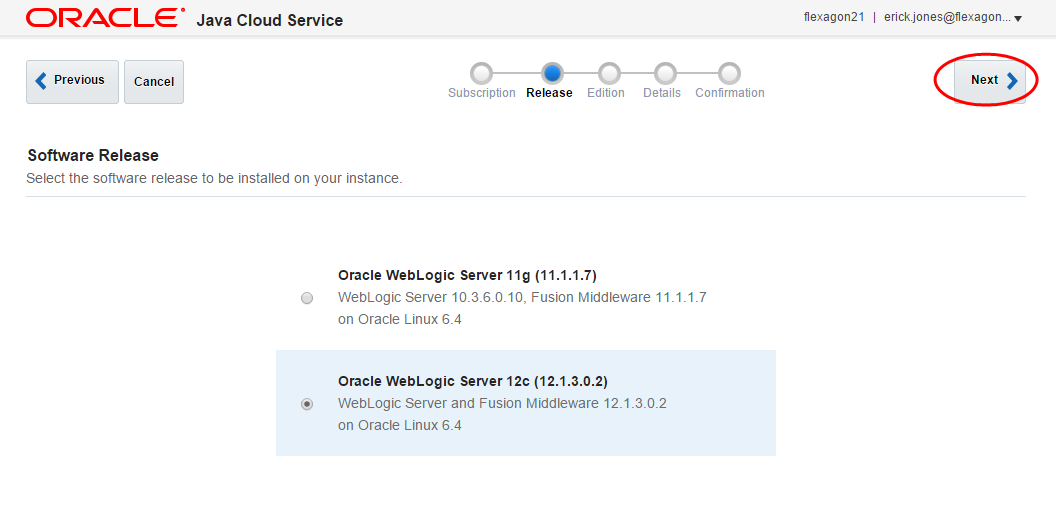
Task: Click the flexagon21 domain name
Action: (834, 18)
